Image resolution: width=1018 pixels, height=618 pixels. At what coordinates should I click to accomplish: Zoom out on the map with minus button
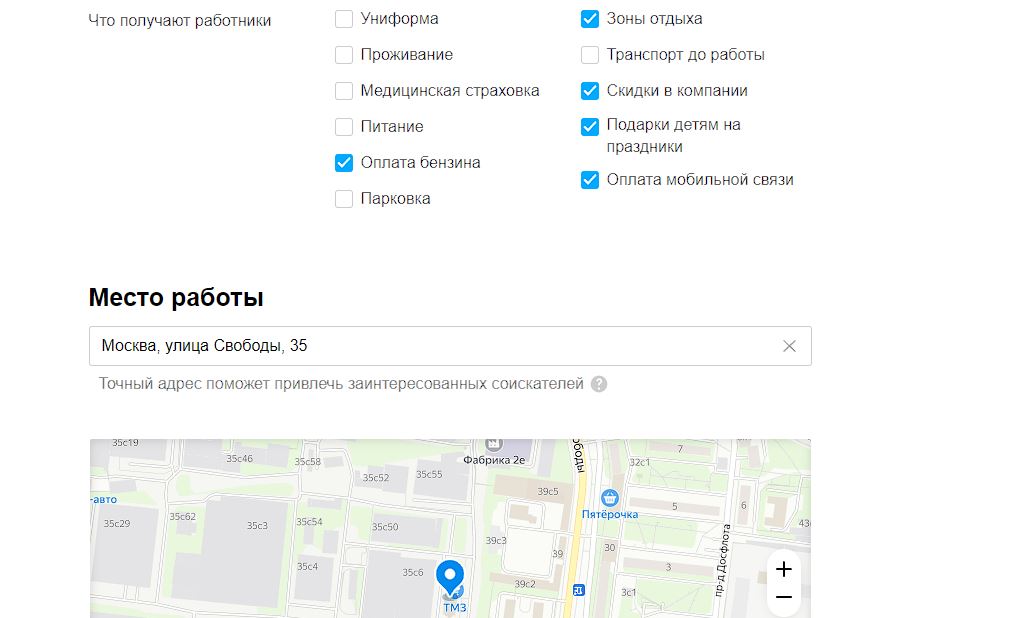coord(783,597)
